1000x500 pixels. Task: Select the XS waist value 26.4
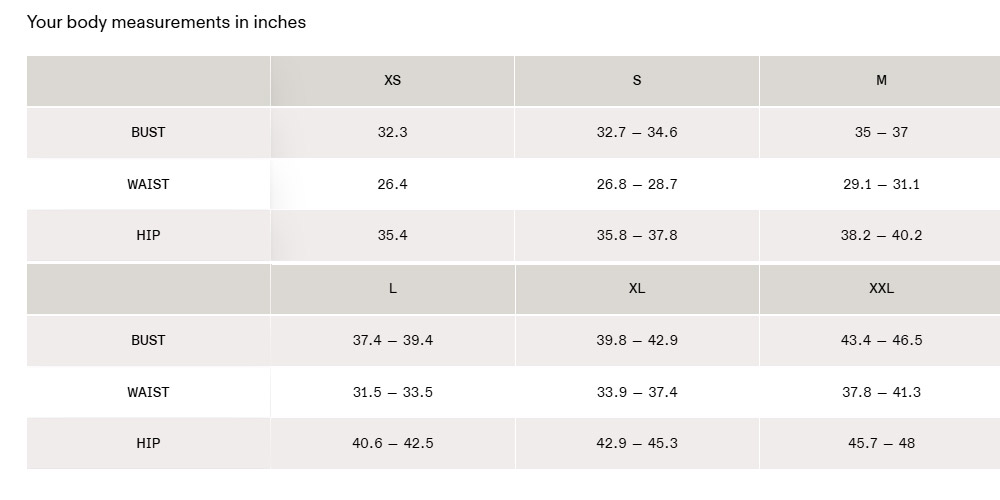(392, 184)
